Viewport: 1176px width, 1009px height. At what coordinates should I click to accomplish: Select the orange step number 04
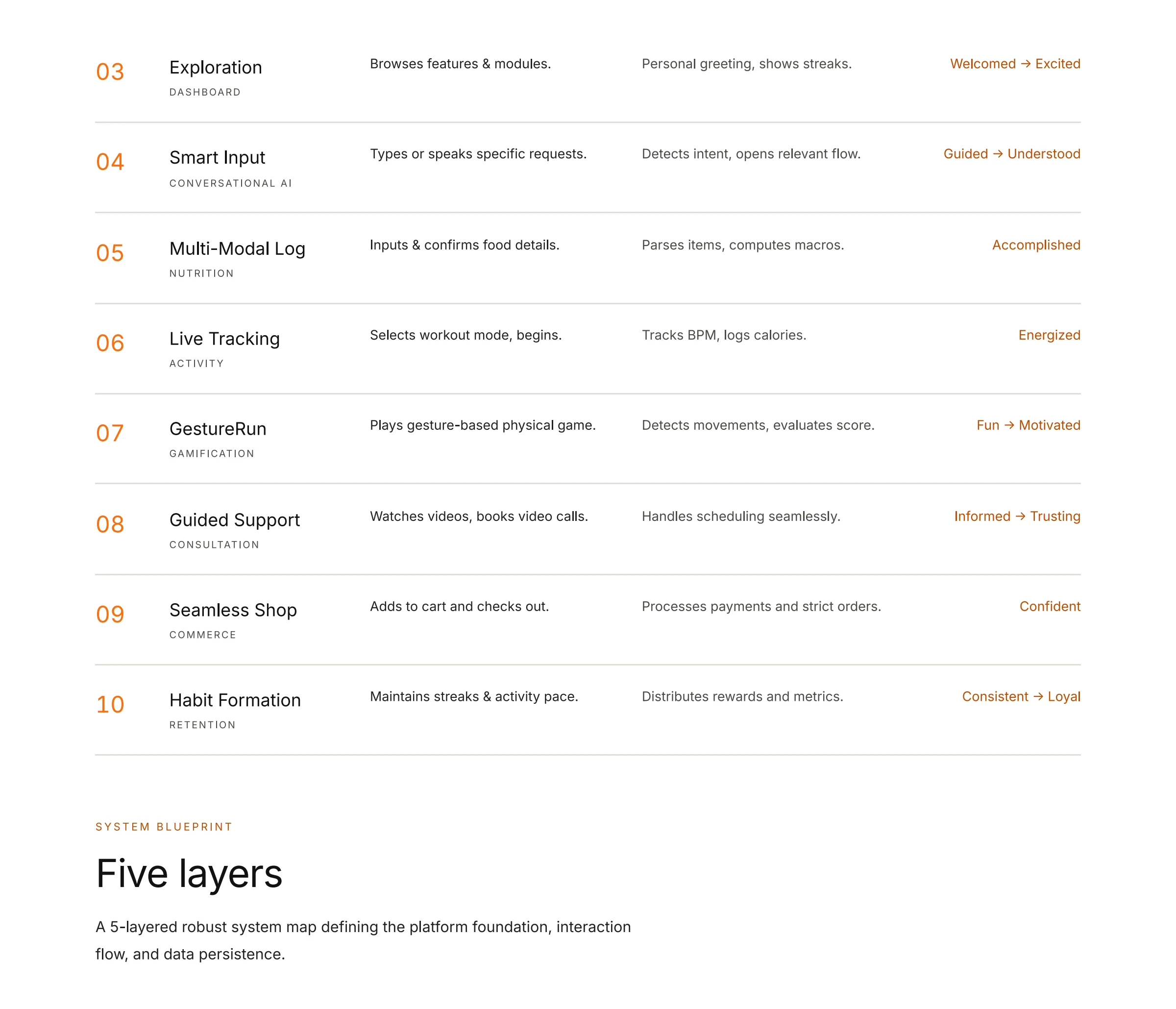tap(110, 162)
